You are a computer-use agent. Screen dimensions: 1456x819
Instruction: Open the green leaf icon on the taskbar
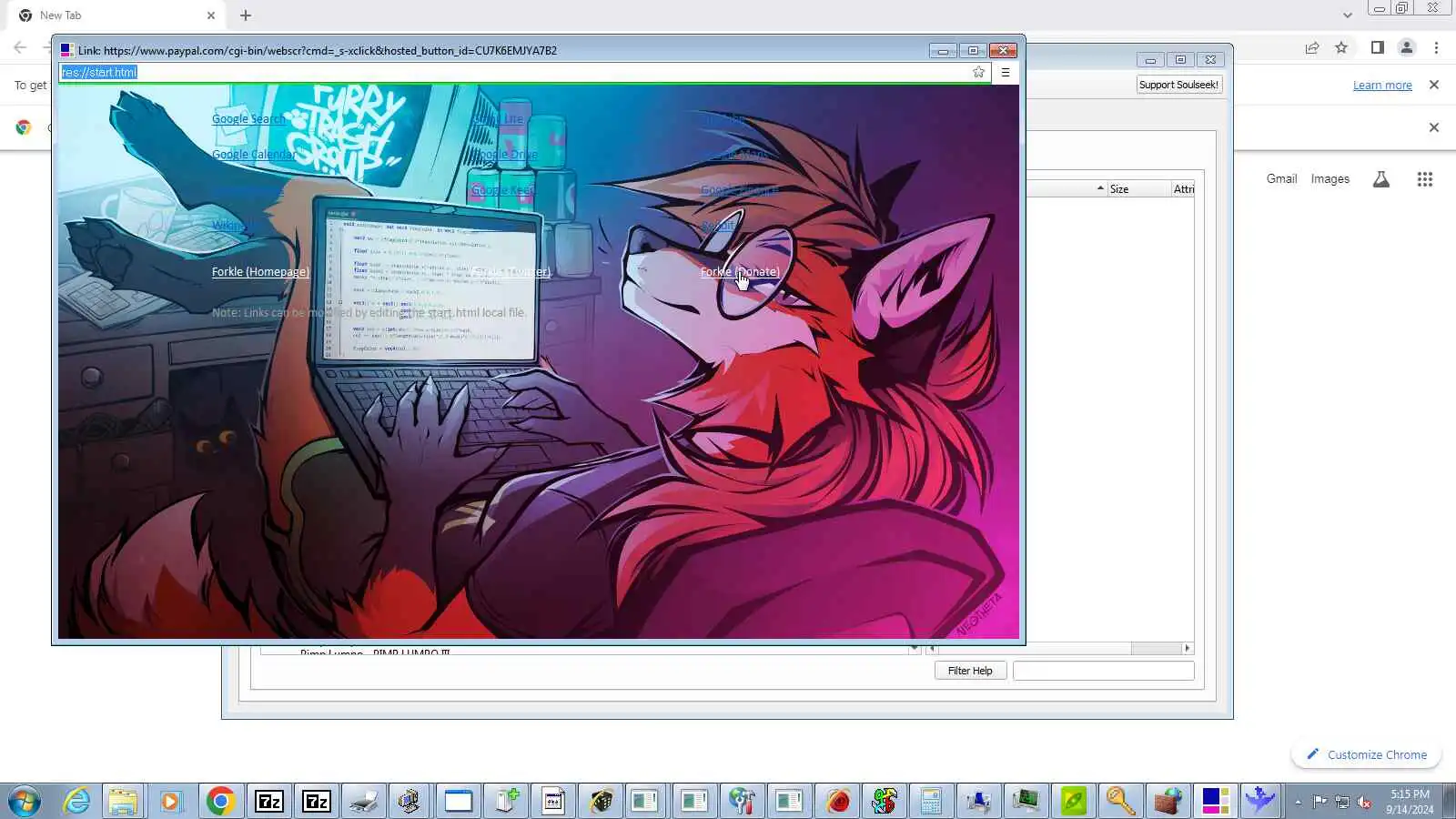click(x=1073, y=801)
